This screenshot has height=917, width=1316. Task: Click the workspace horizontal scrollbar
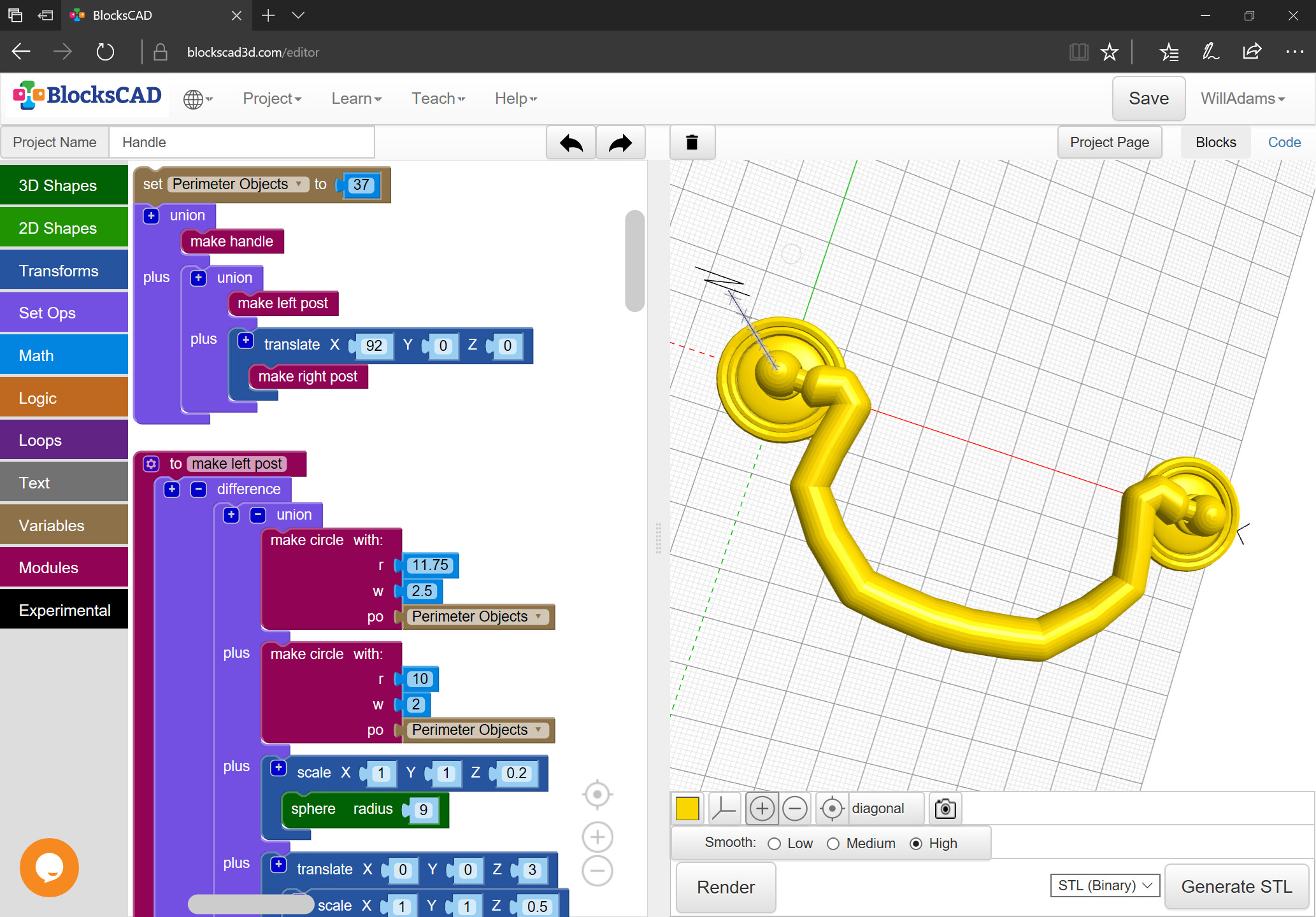250,904
